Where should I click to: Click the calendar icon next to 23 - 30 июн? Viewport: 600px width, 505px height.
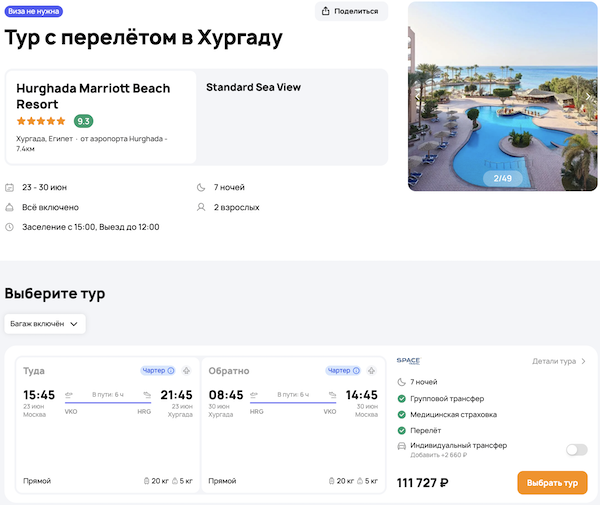(10, 187)
